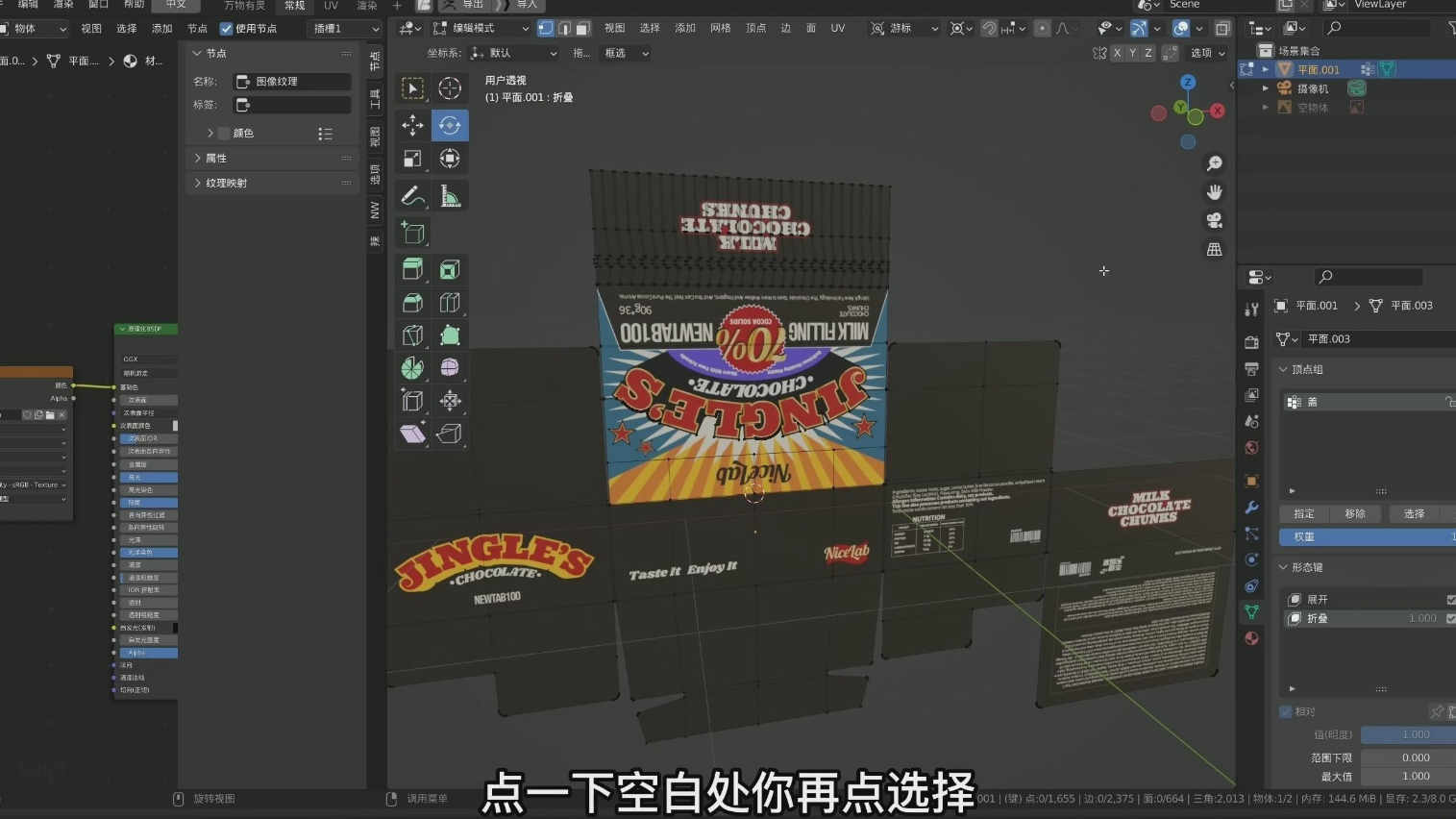Open the UV menu in viewport header
Viewport: 1456px width, 819px height.
click(x=837, y=29)
